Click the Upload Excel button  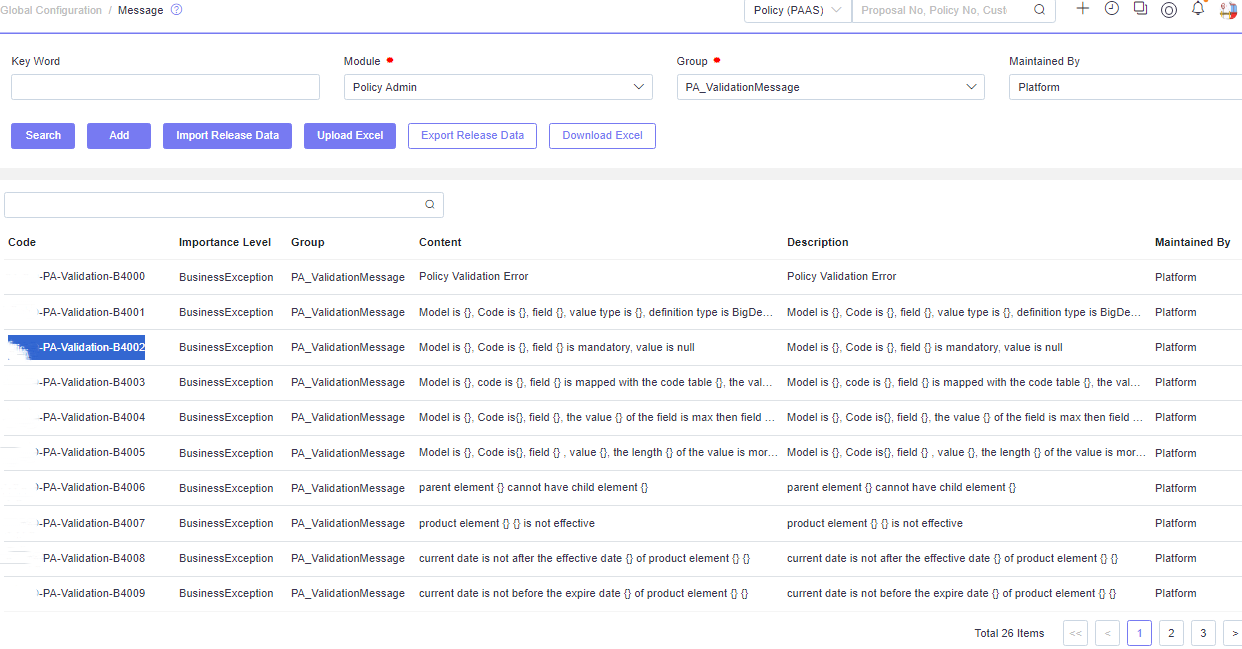[x=350, y=136]
